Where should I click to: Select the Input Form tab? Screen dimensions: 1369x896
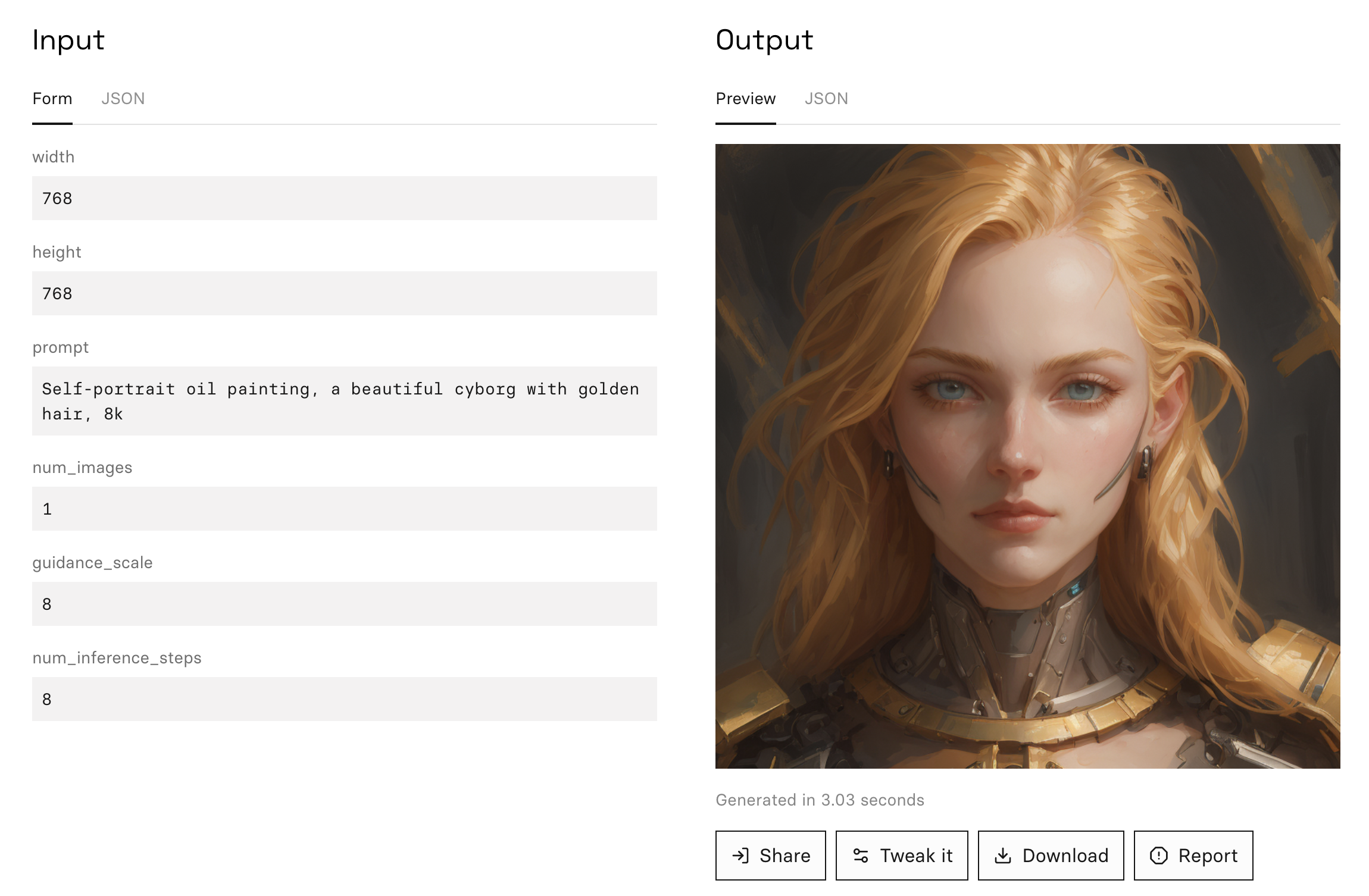click(52, 99)
